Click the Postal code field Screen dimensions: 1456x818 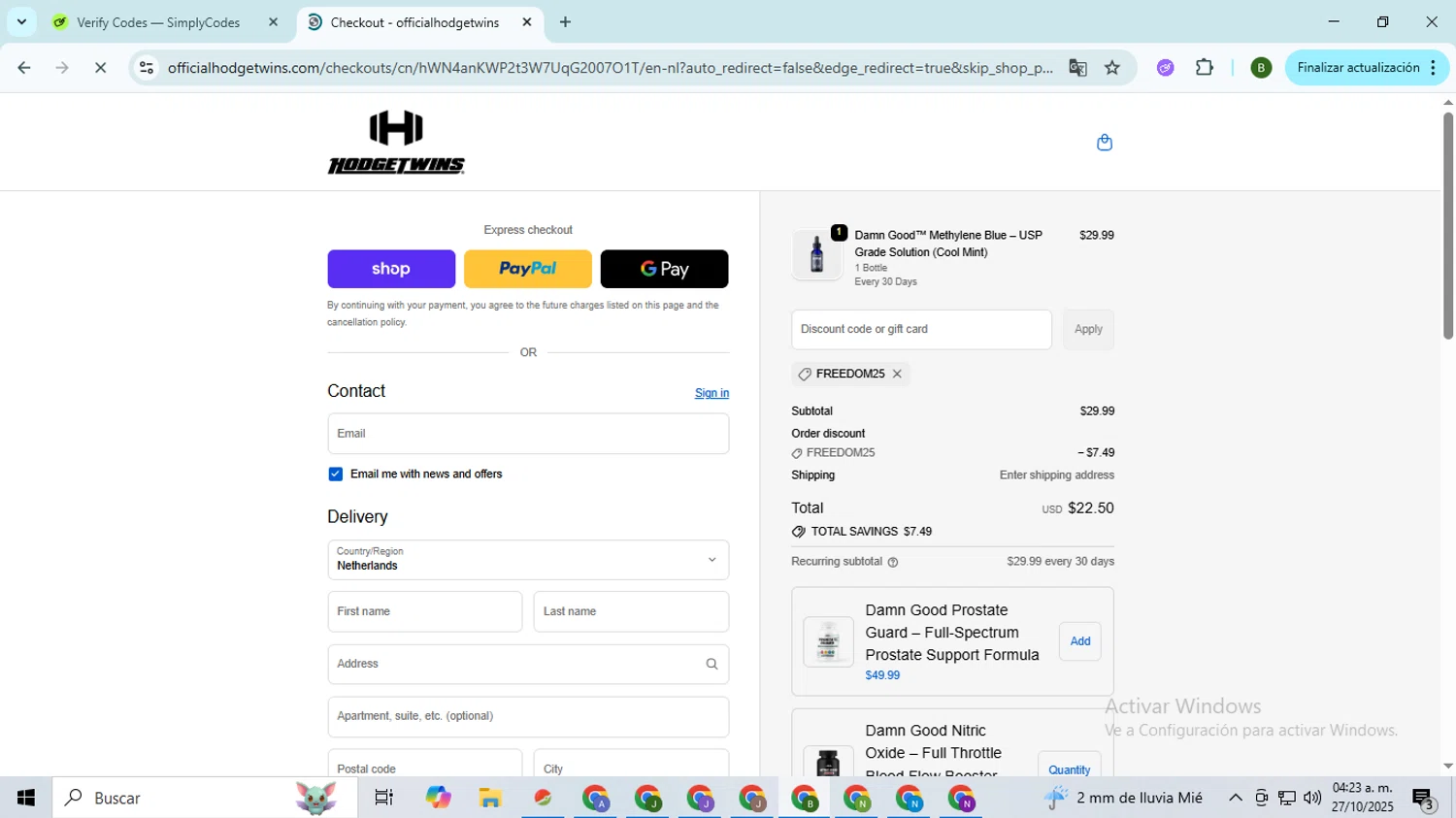tap(425, 763)
